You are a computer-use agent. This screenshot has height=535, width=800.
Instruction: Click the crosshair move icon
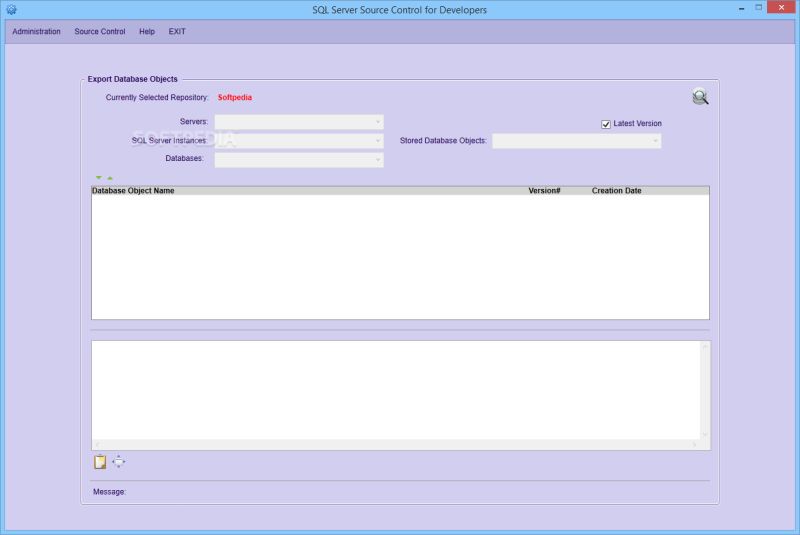point(118,462)
